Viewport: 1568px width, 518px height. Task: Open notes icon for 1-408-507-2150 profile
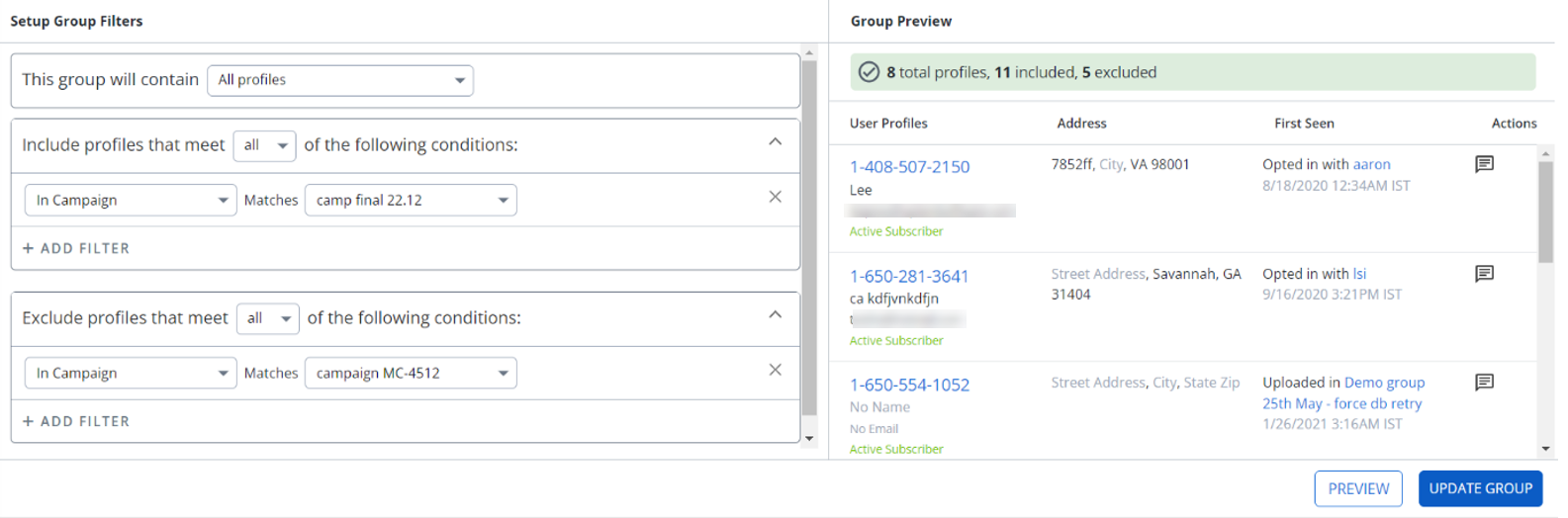(x=1484, y=164)
